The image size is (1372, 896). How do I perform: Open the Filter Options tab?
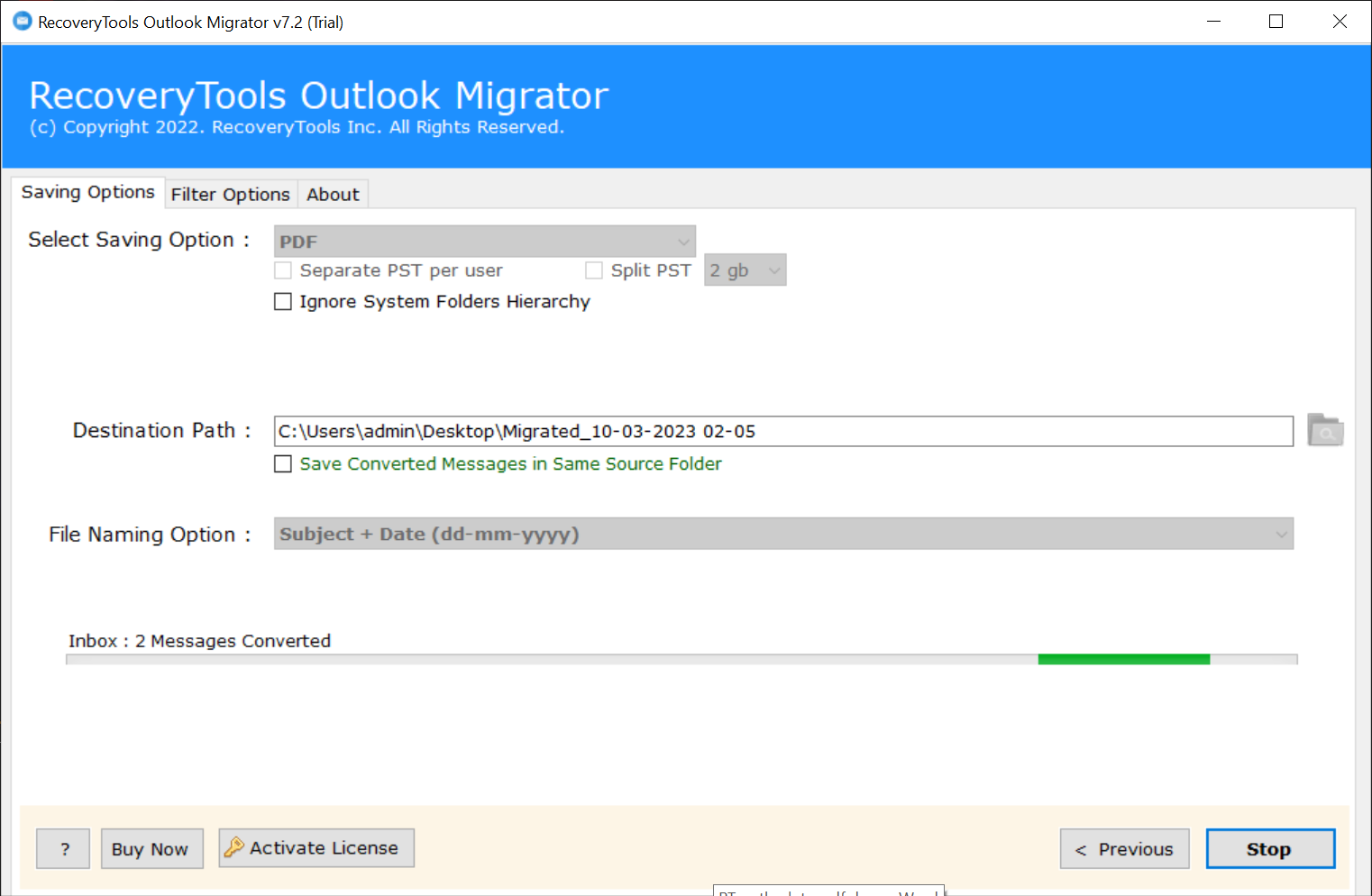(x=231, y=195)
